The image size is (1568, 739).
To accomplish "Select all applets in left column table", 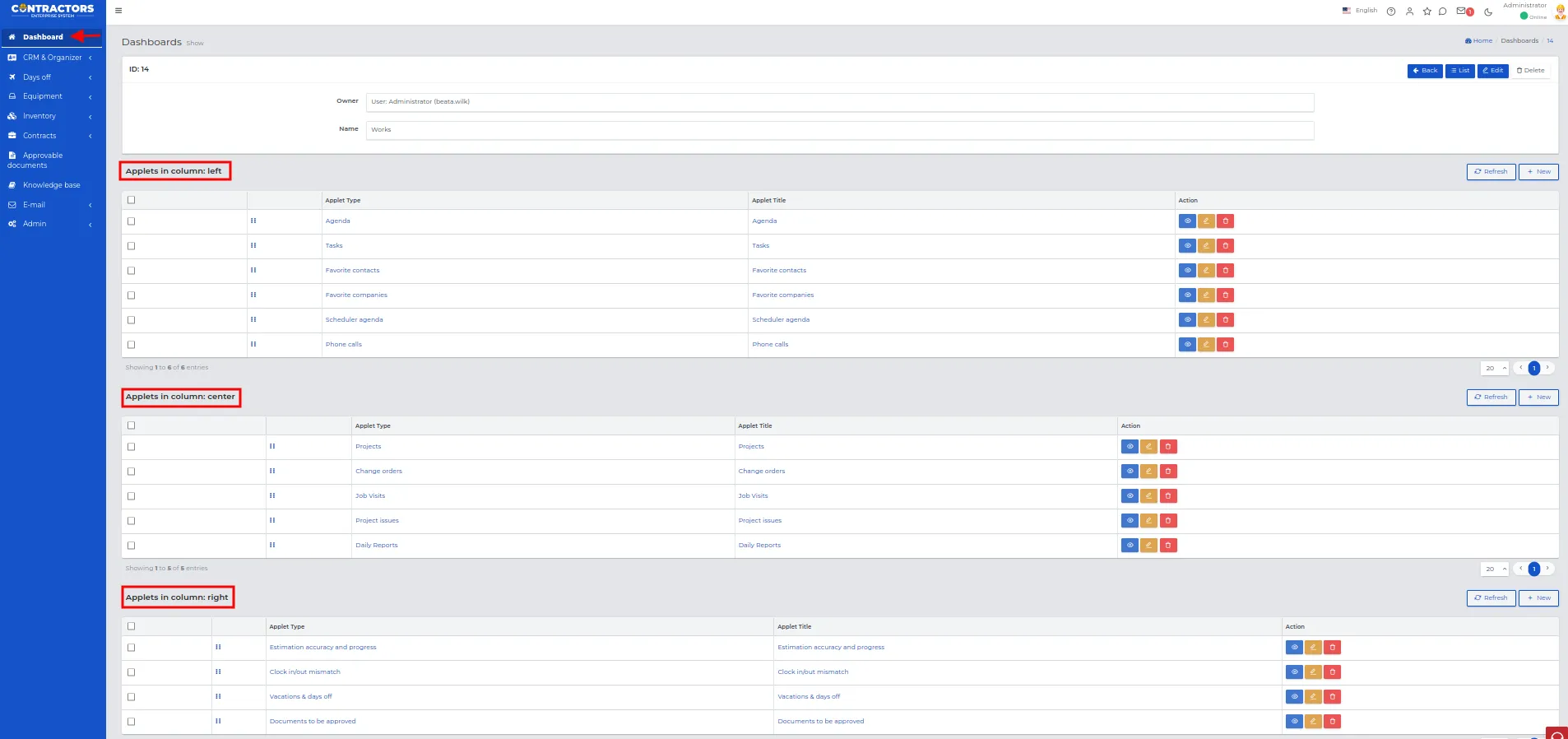I will coord(132,200).
